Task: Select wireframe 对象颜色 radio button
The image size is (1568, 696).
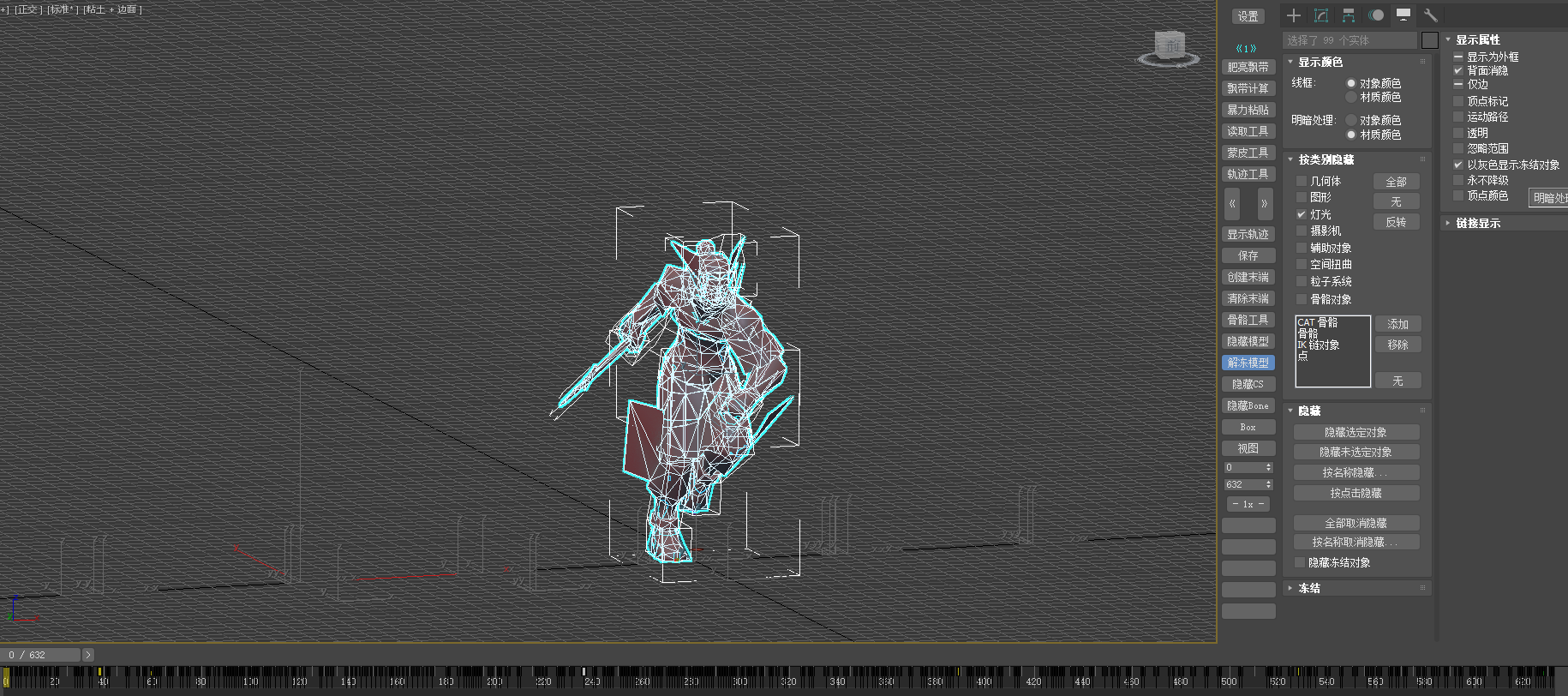Action: click(1351, 83)
